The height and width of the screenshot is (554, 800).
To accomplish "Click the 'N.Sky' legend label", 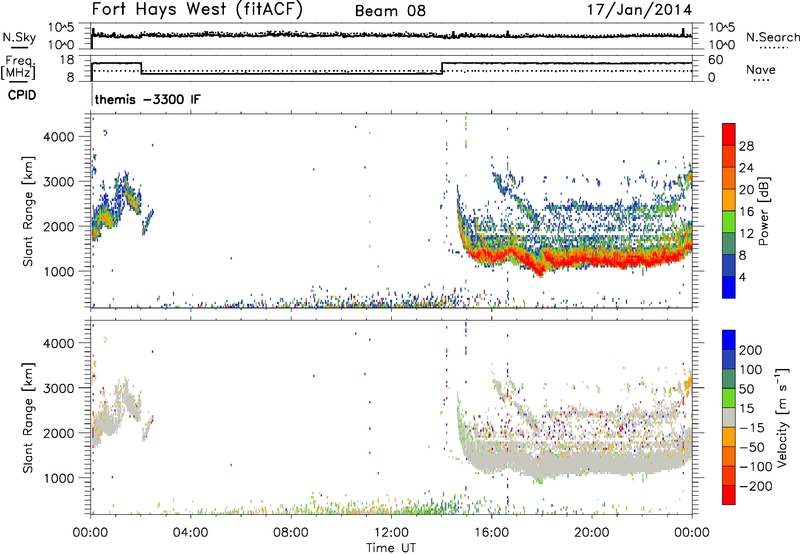I will pos(19,37).
